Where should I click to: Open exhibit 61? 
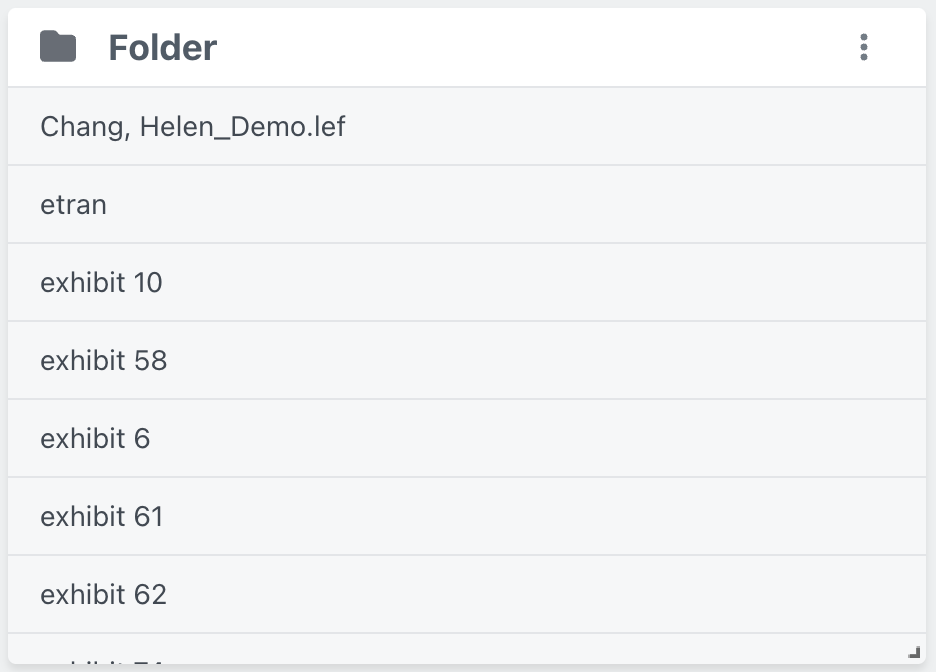(x=103, y=517)
